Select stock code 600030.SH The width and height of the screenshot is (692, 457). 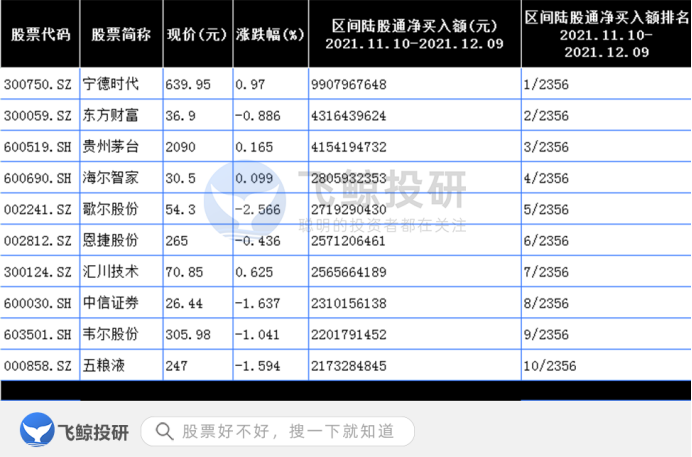(x=38, y=303)
